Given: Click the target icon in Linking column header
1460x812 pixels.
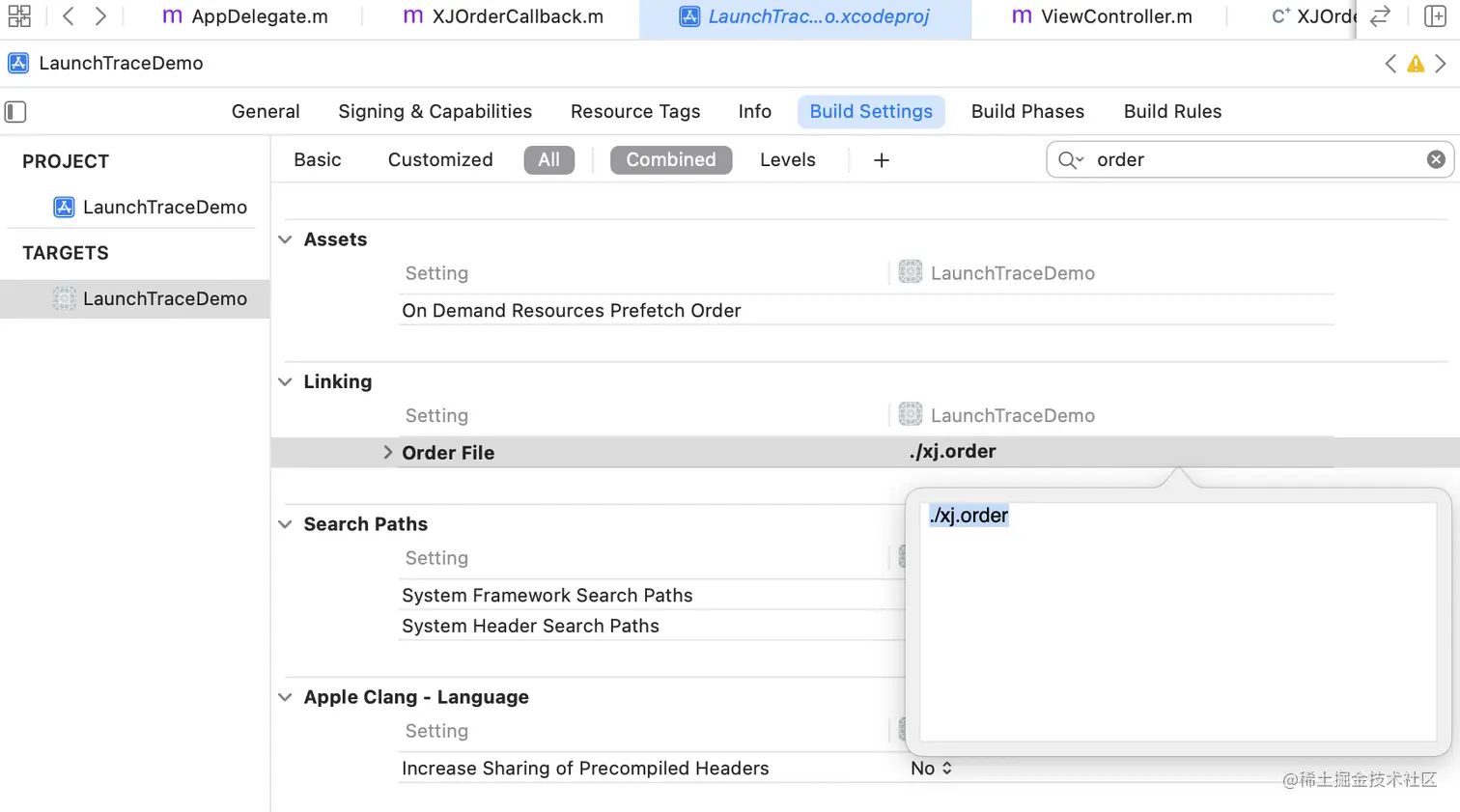Looking at the screenshot, I should coord(911,413).
